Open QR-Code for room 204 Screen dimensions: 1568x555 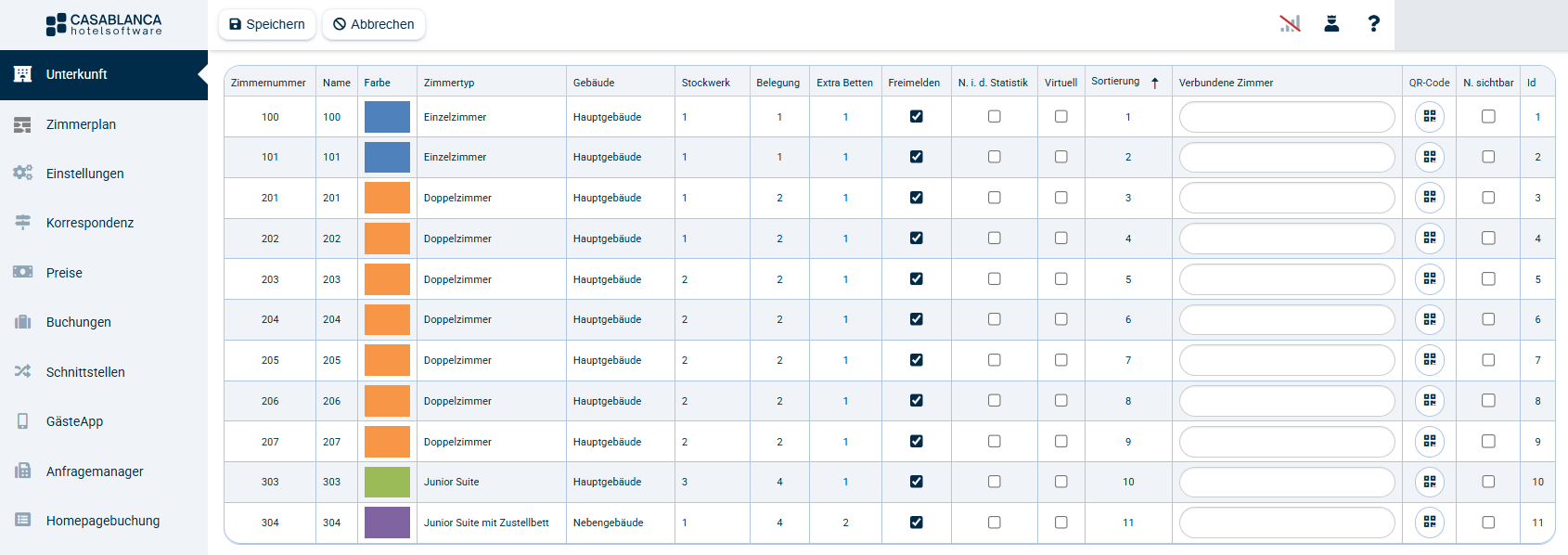coord(1429,319)
